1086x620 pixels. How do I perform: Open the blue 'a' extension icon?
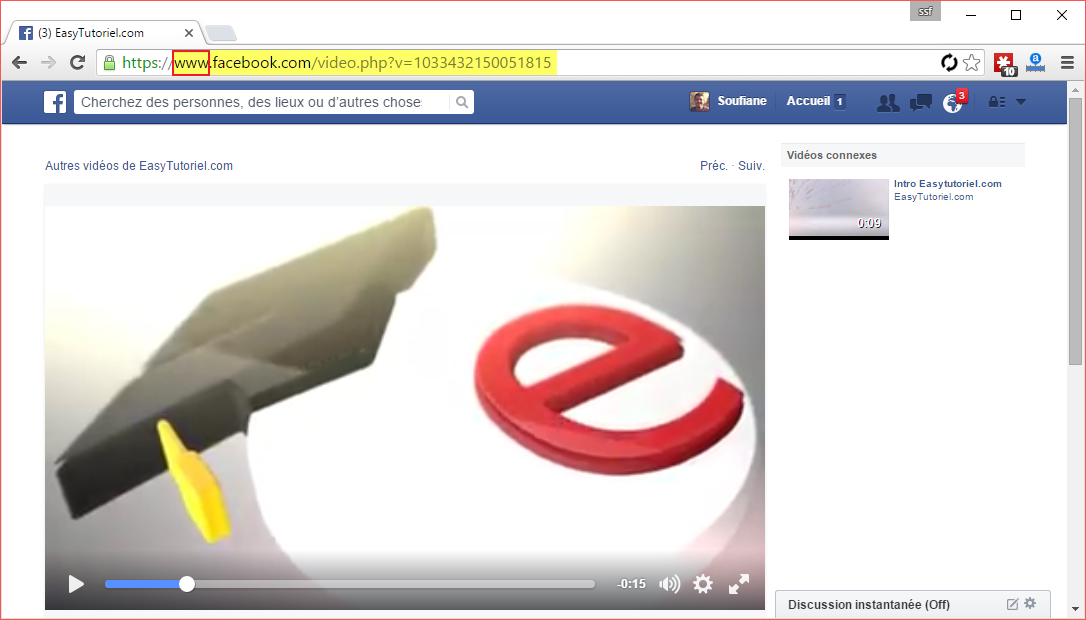(1035, 63)
